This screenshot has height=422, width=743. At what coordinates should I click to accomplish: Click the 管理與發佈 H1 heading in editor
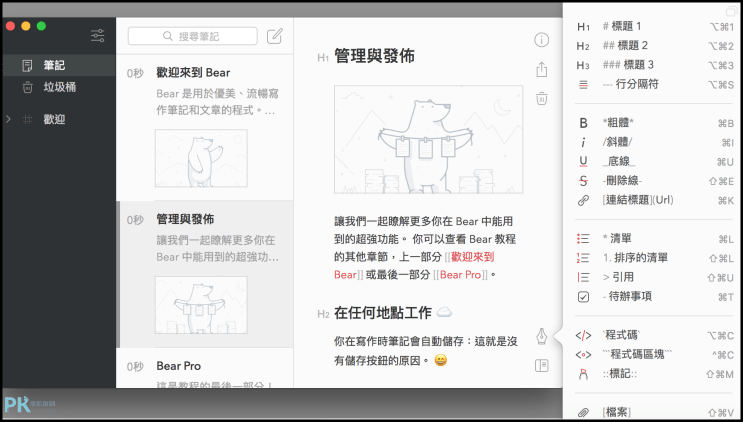coord(374,56)
